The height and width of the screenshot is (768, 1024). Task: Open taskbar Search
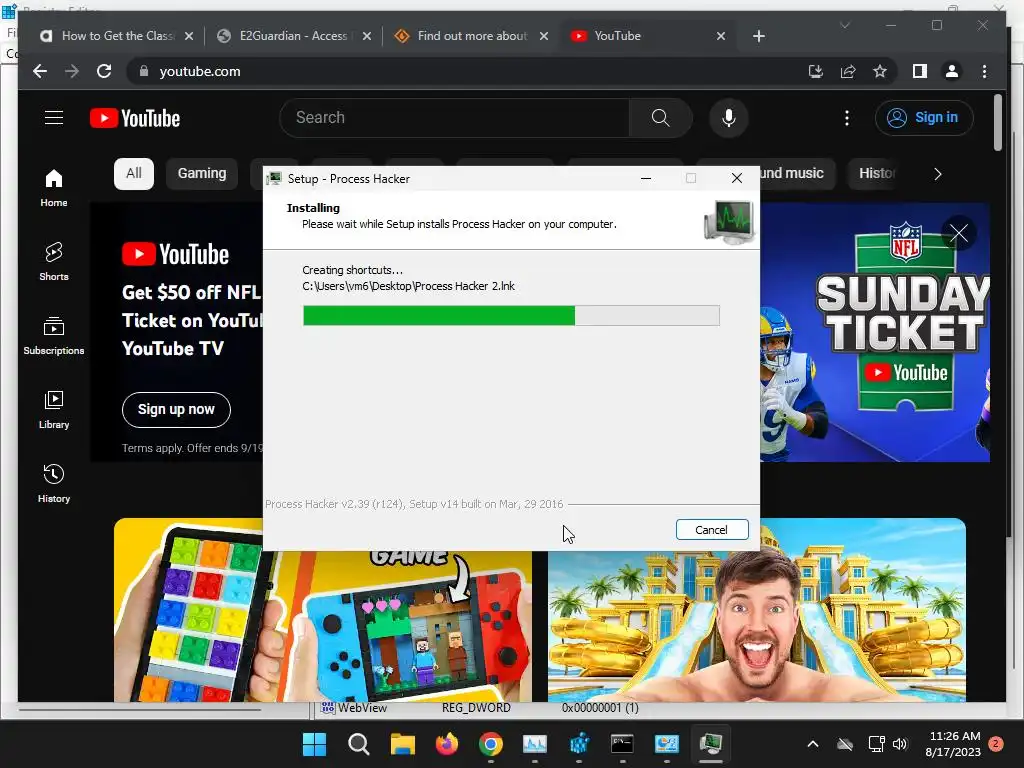[359, 744]
